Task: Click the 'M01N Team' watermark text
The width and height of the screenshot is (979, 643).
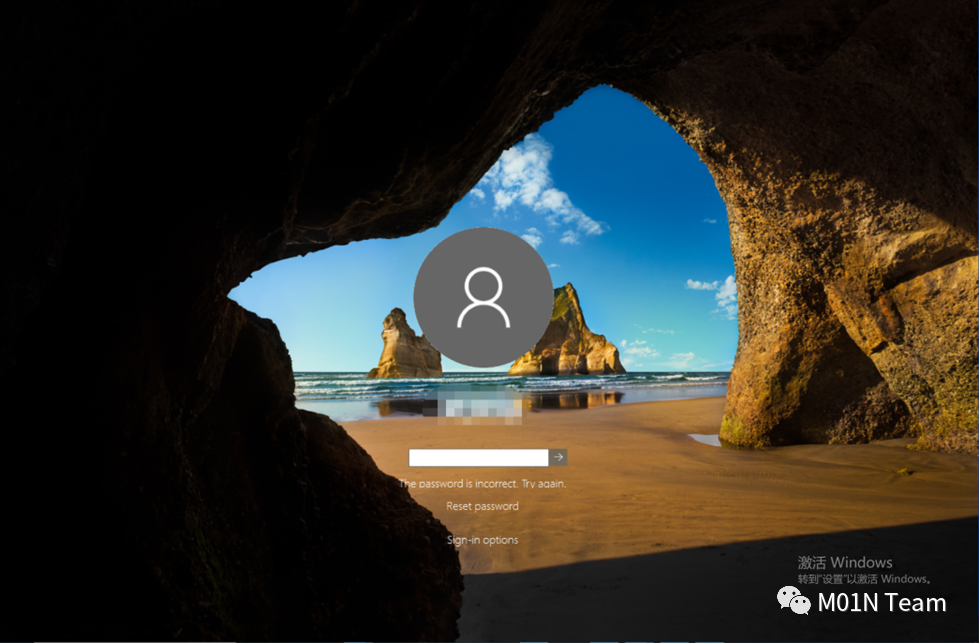Action: pos(881,602)
